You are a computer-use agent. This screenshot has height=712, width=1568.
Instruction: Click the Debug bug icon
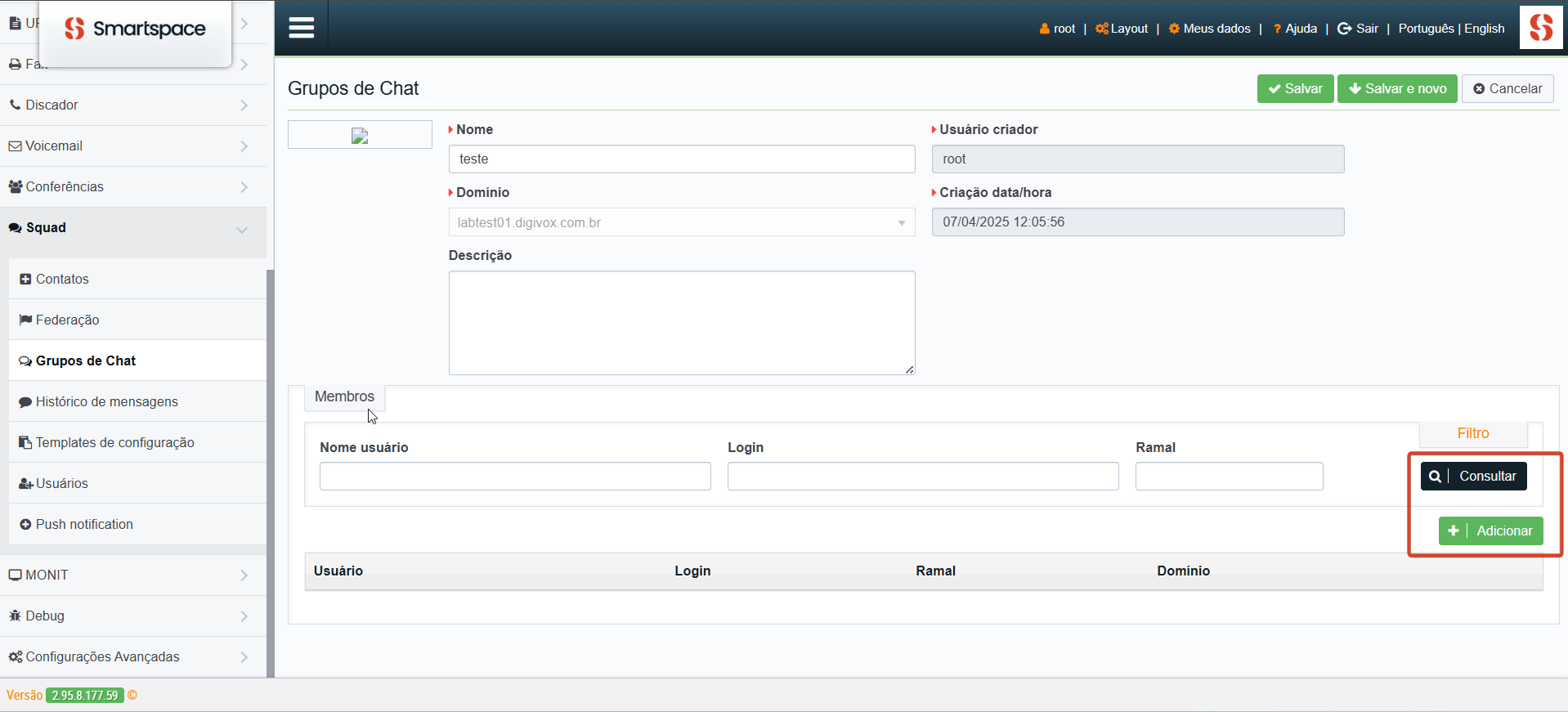[15, 616]
